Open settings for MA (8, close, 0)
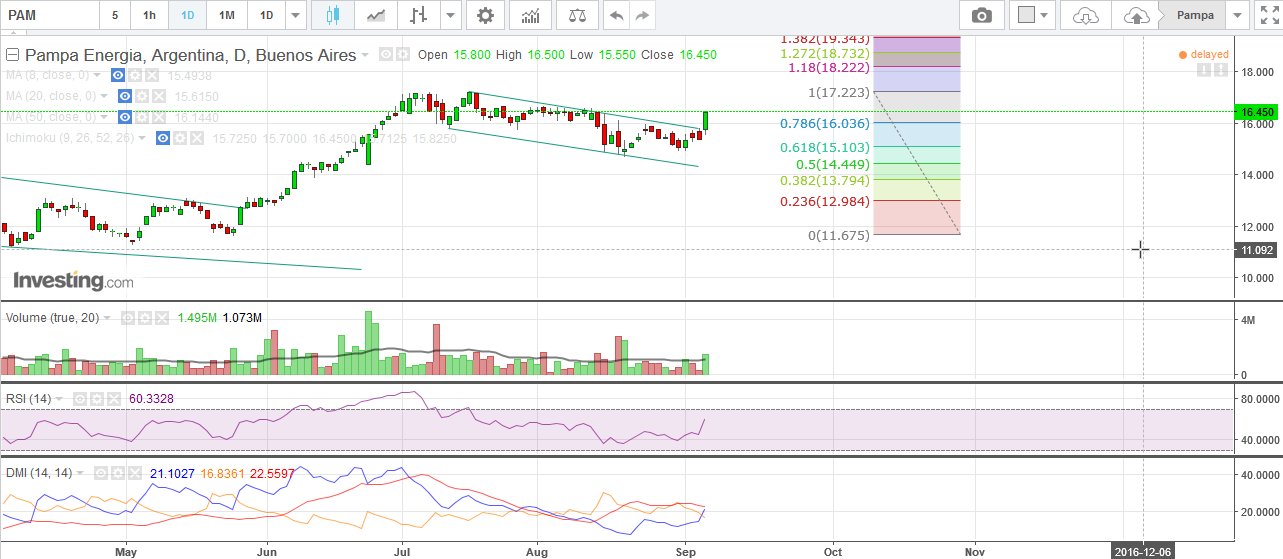 (136, 75)
